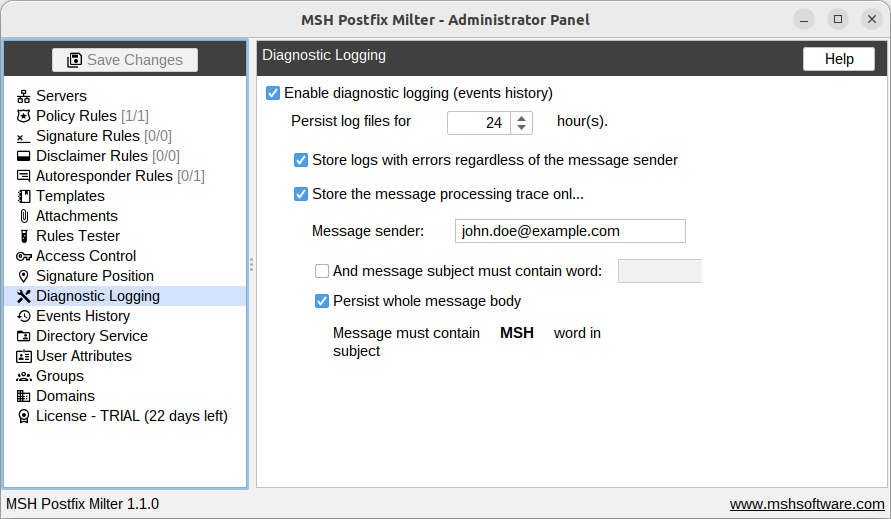Screen dimensions: 891x519
Task: Open the Rules Tester page
Action: 78,236
